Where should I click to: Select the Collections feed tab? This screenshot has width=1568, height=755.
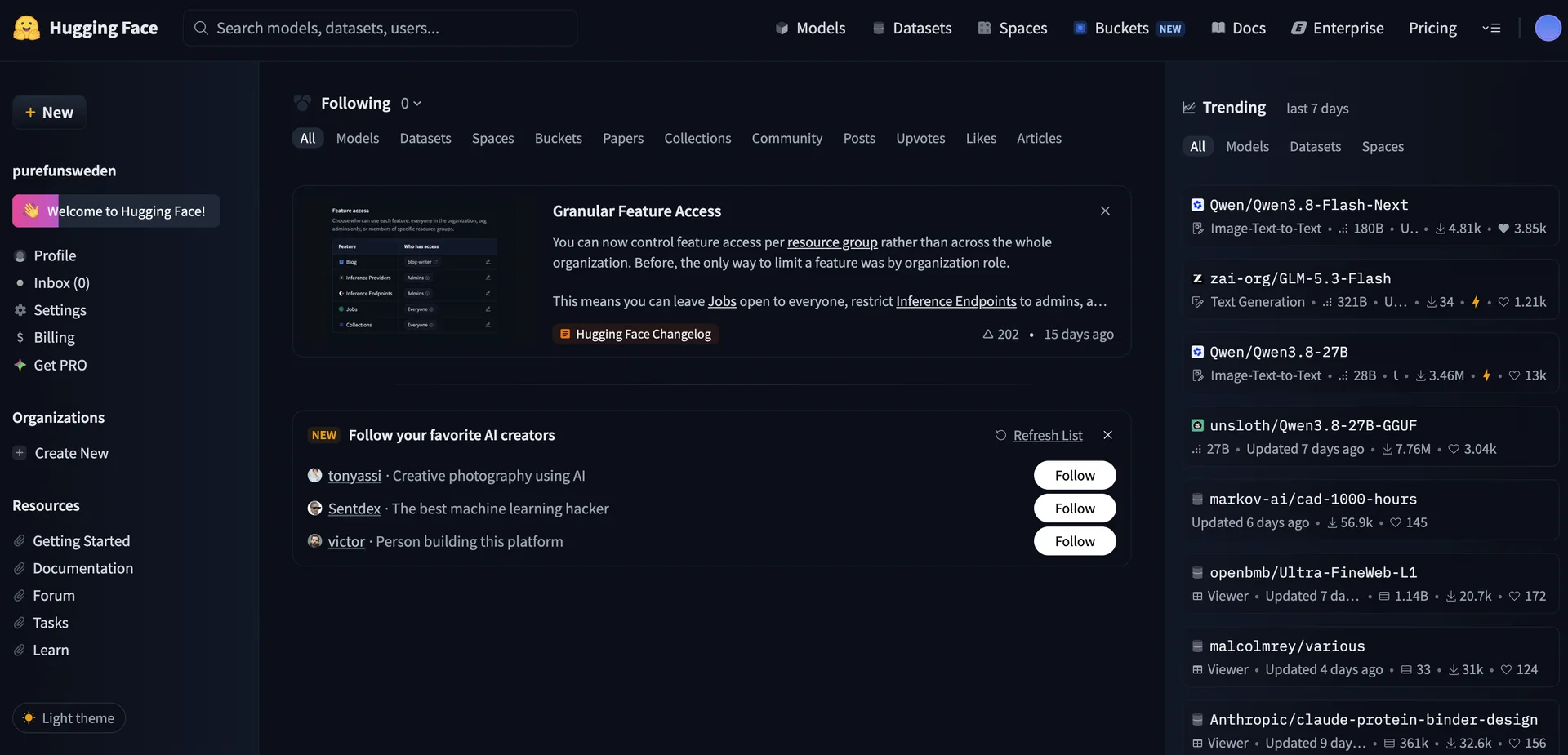[697, 138]
